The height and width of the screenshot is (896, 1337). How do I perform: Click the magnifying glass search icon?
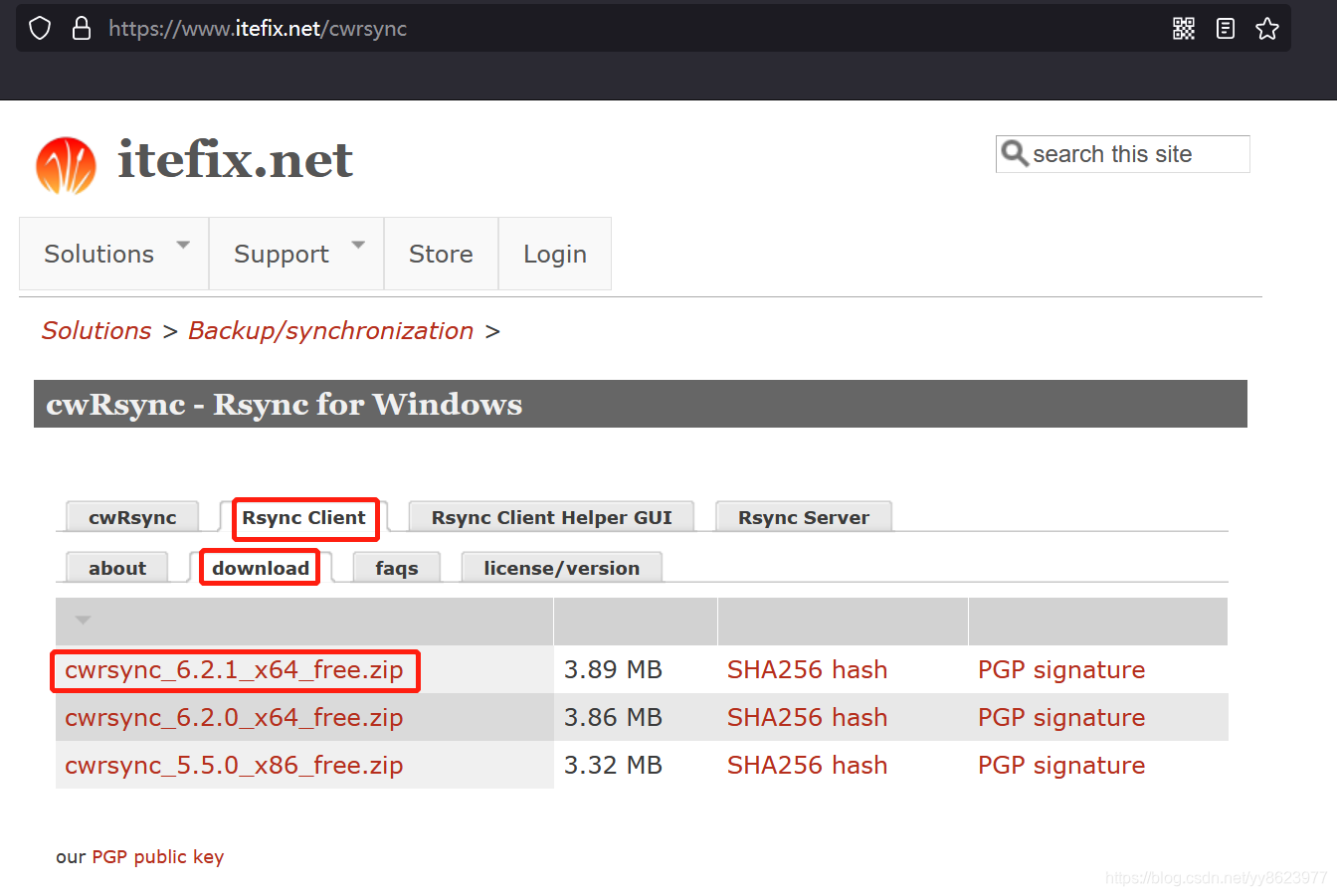point(1015,153)
